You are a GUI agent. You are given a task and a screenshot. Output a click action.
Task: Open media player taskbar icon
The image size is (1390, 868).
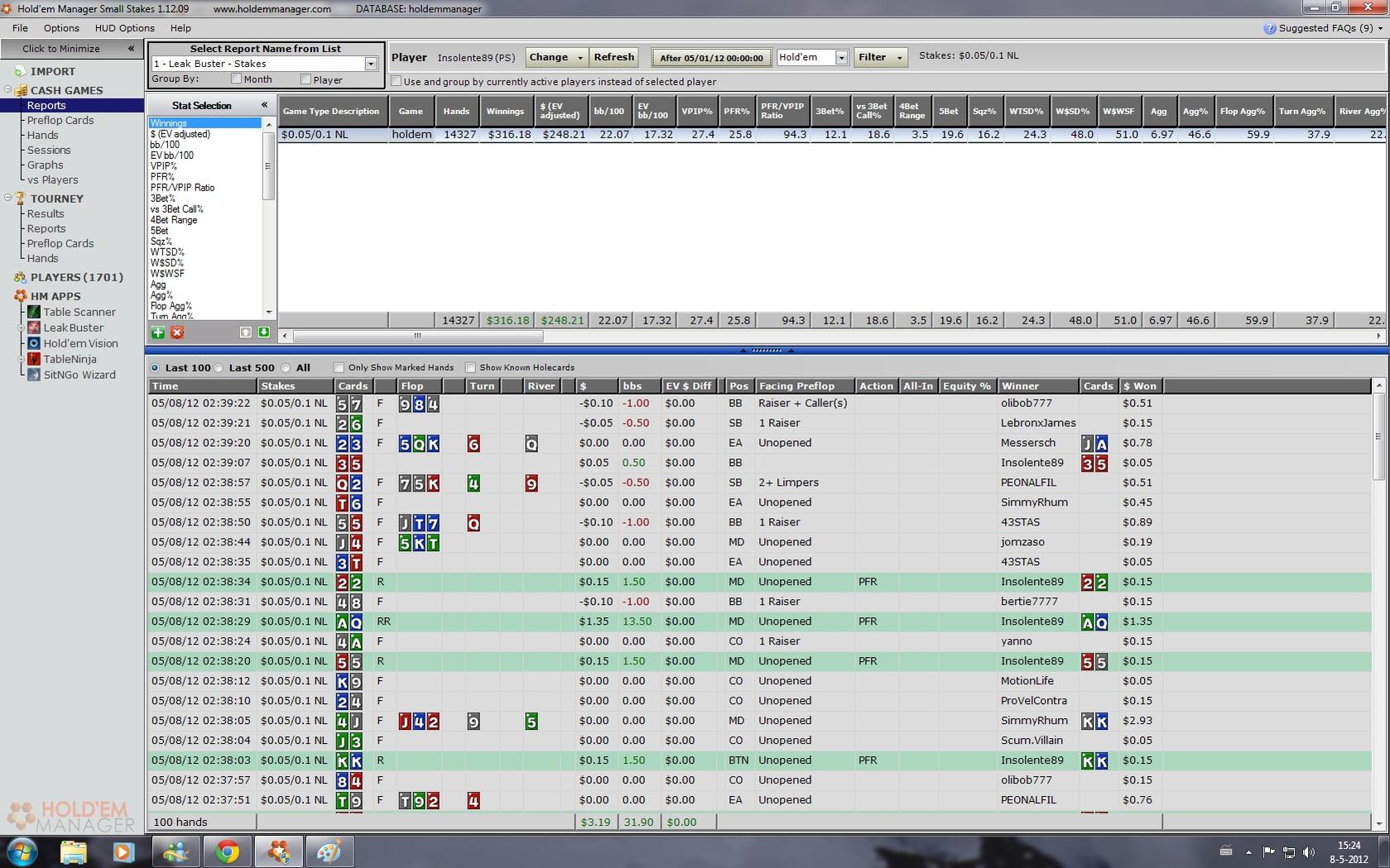tap(123, 851)
